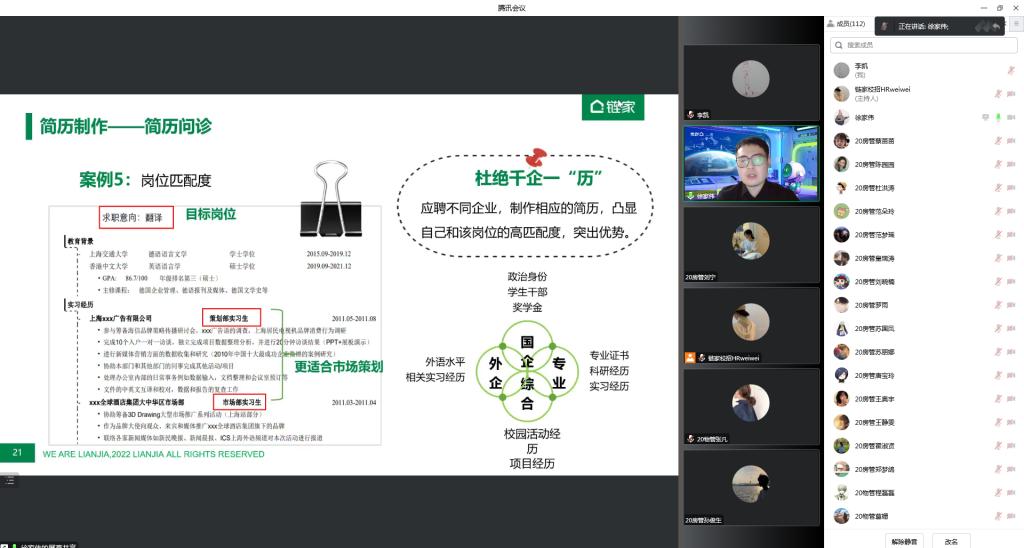
Task: Toggle the microphone for 20房管杜洪涛
Action: coord(997,188)
